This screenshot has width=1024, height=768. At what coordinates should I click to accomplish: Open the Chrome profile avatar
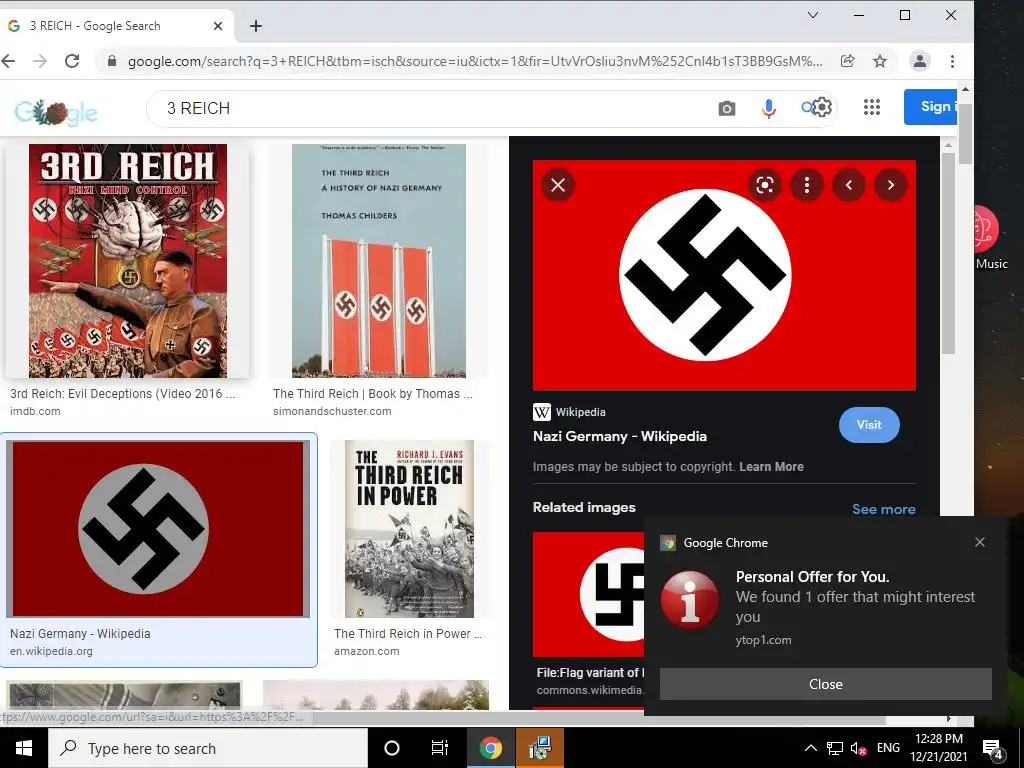click(x=920, y=61)
